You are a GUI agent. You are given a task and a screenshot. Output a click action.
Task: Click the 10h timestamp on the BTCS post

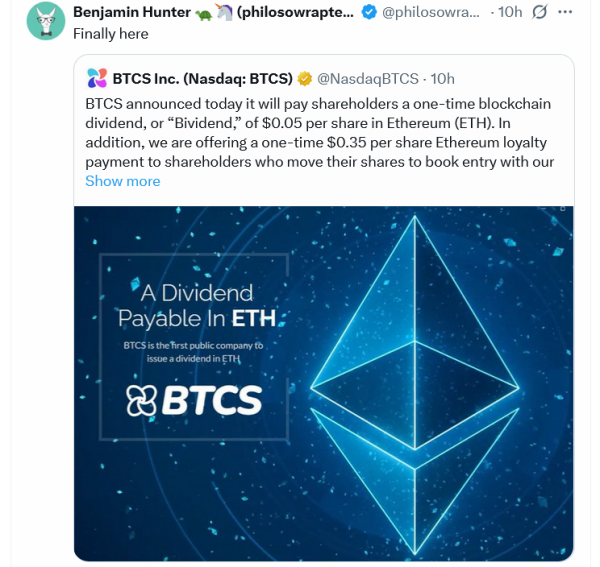[443, 78]
